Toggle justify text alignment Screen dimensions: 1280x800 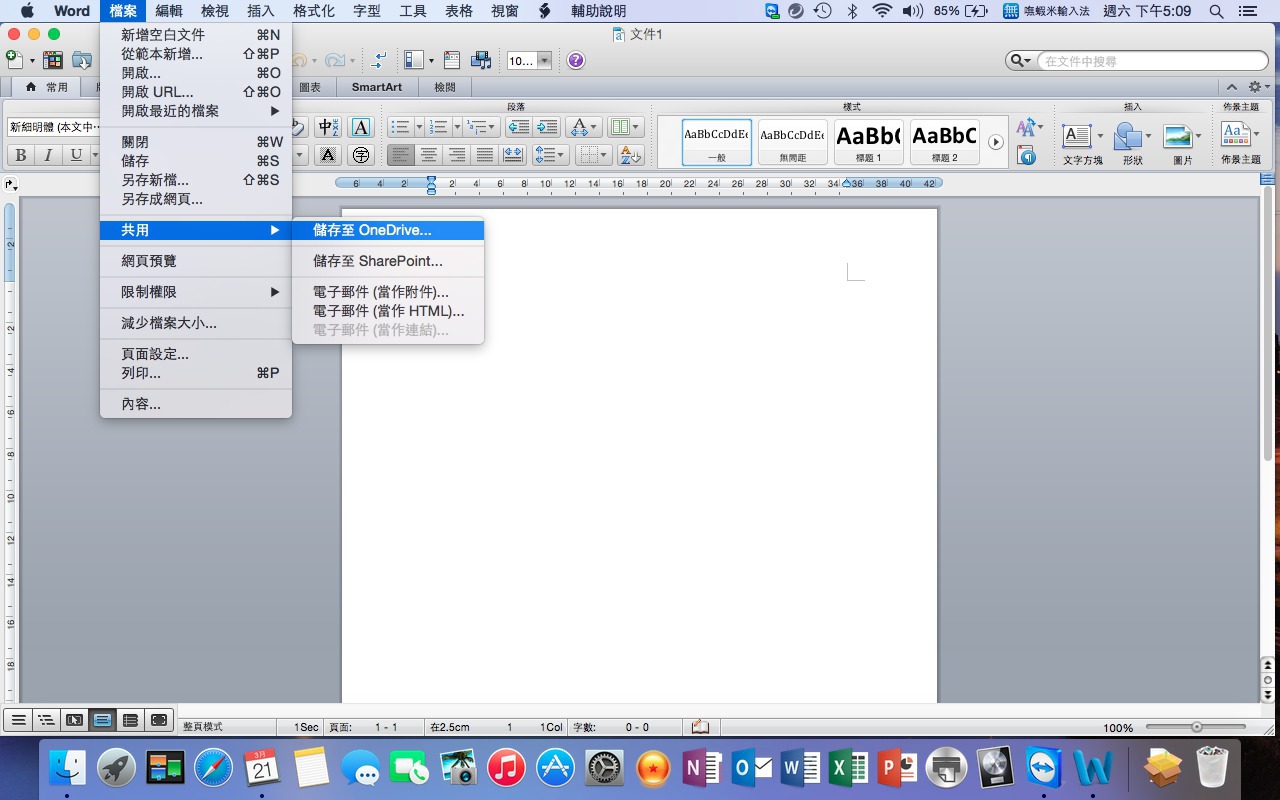click(485, 155)
